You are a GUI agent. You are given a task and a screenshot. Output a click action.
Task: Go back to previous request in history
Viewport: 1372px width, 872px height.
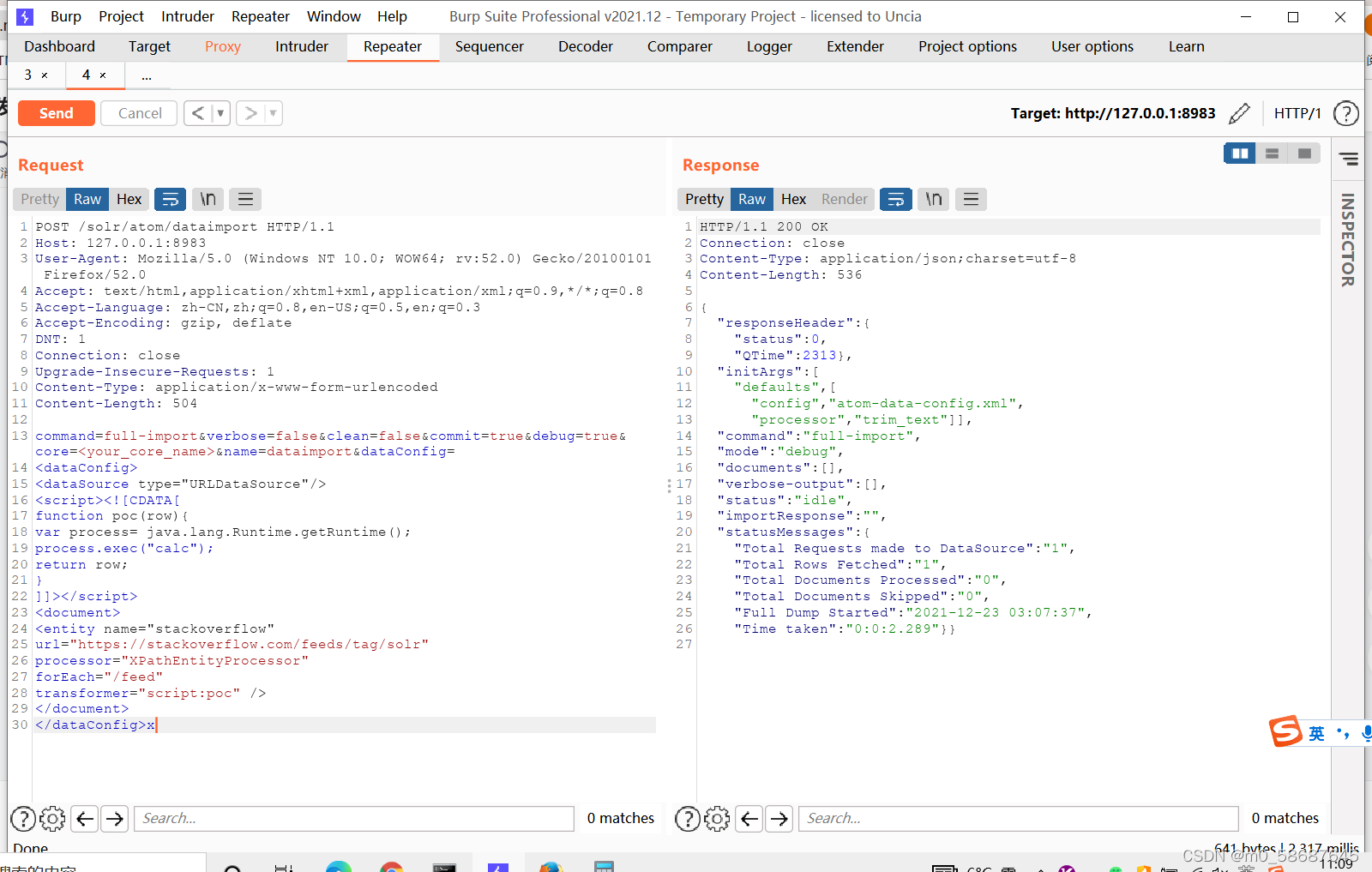(x=198, y=113)
